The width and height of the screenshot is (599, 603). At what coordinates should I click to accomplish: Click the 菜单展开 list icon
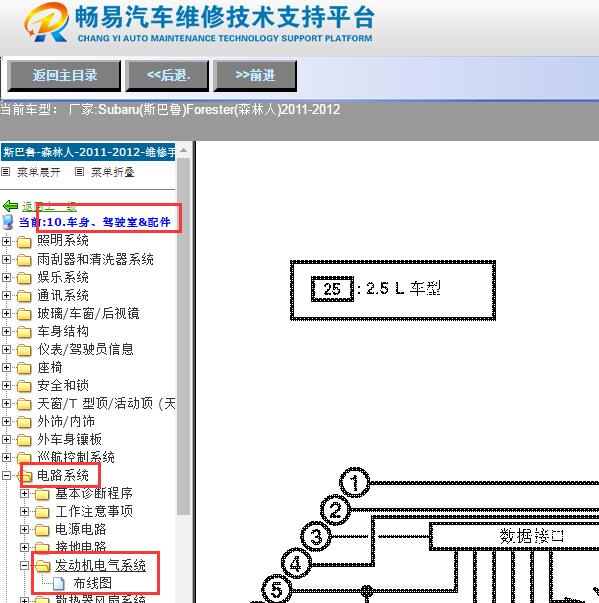coord(5,172)
